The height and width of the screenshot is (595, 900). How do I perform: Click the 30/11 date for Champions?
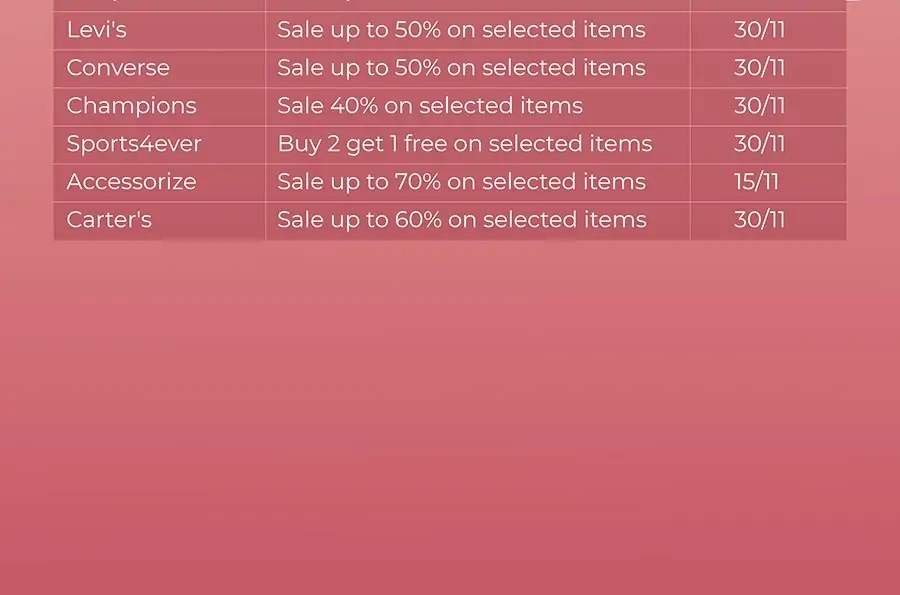coord(759,106)
